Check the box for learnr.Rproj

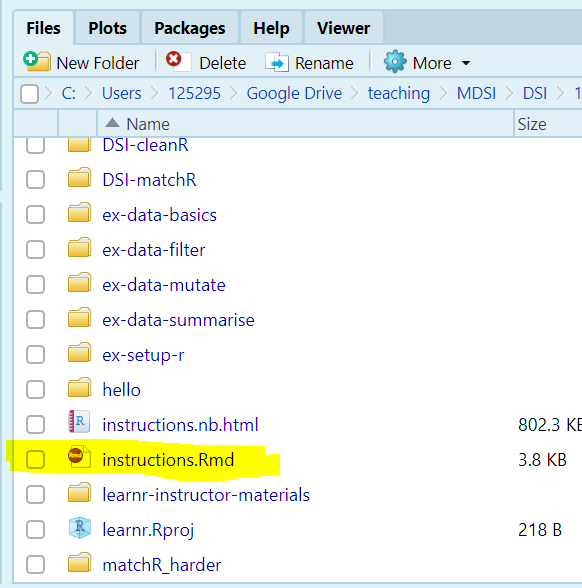tap(36, 530)
